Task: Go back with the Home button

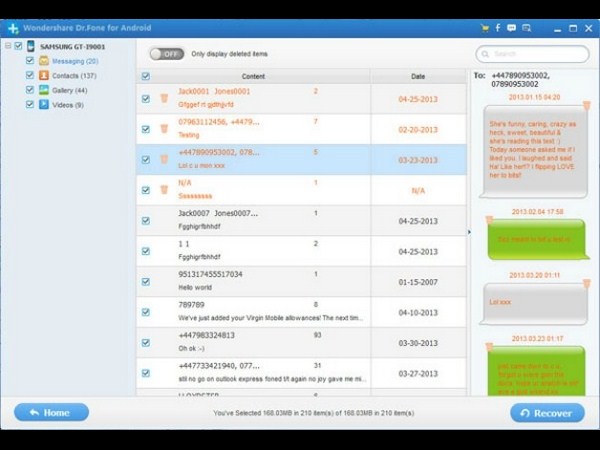Action: click(x=51, y=412)
